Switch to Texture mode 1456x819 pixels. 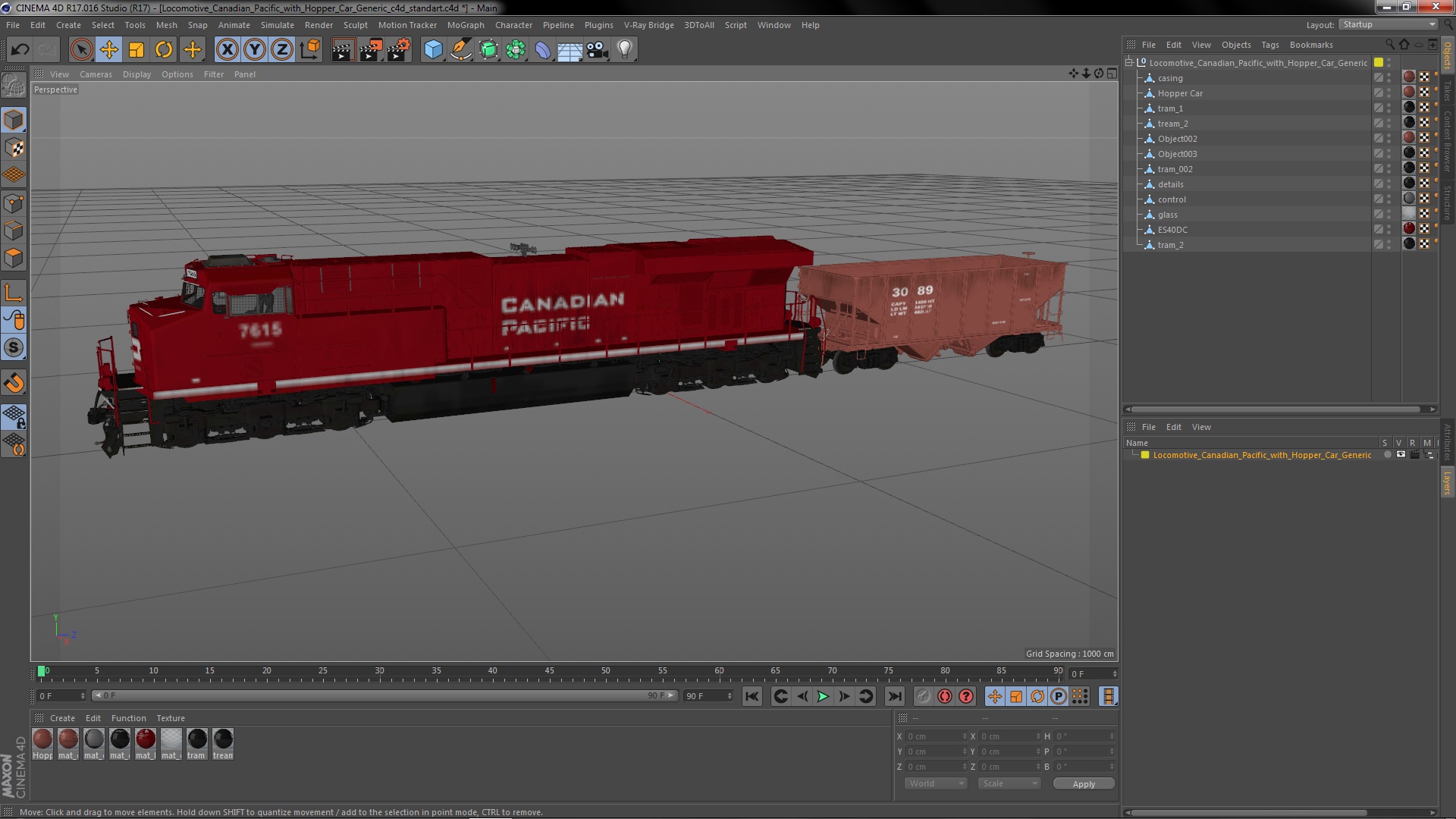(x=14, y=148)
